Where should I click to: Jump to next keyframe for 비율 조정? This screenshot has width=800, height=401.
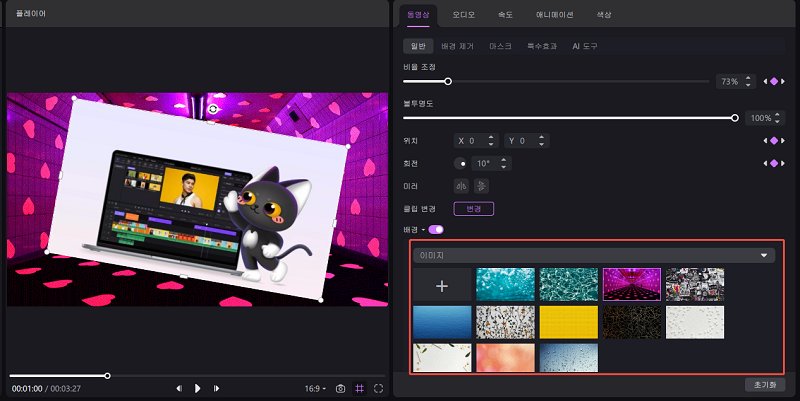pos(783,82)
